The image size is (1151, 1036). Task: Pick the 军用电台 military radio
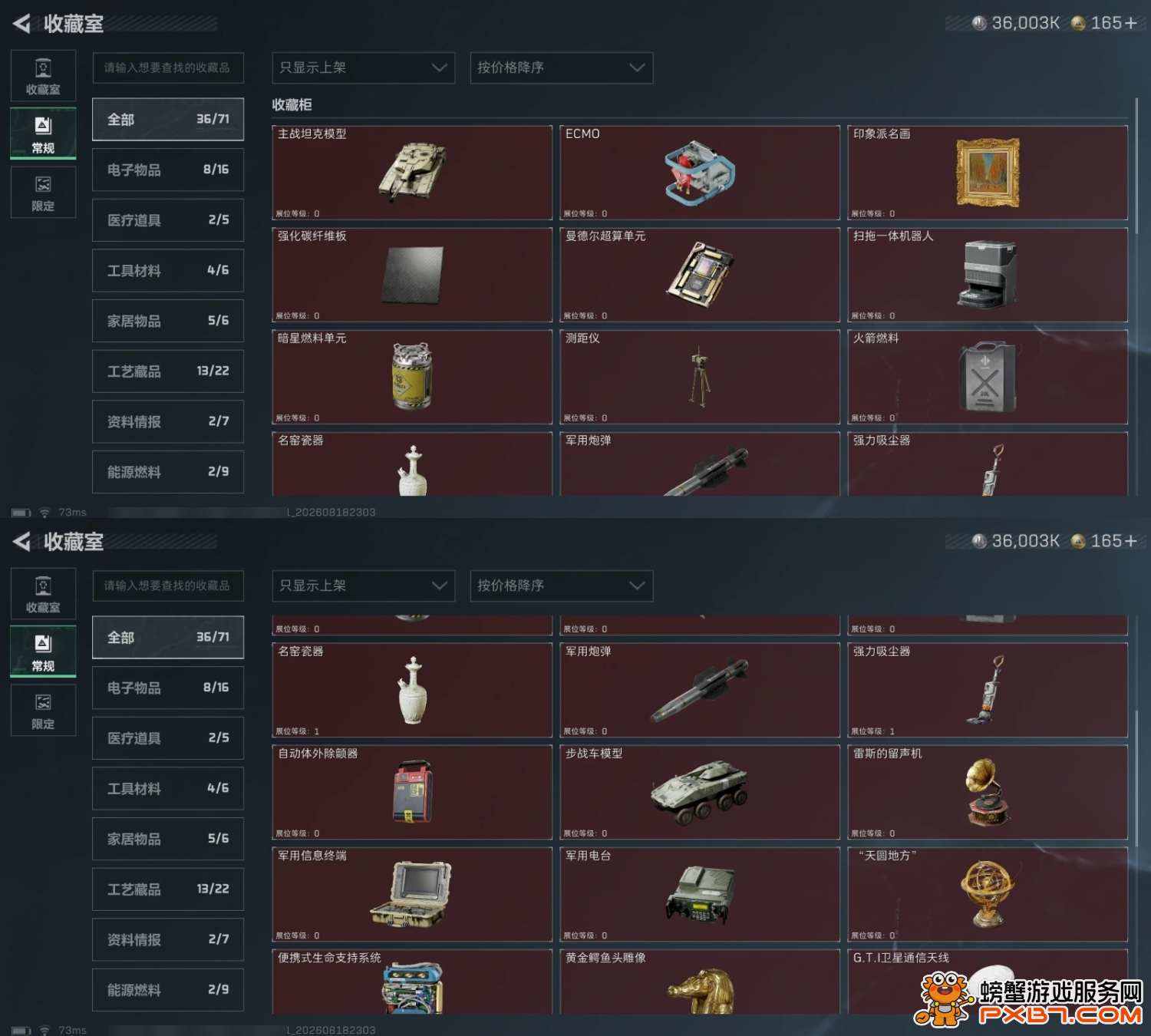click(700, 894)
